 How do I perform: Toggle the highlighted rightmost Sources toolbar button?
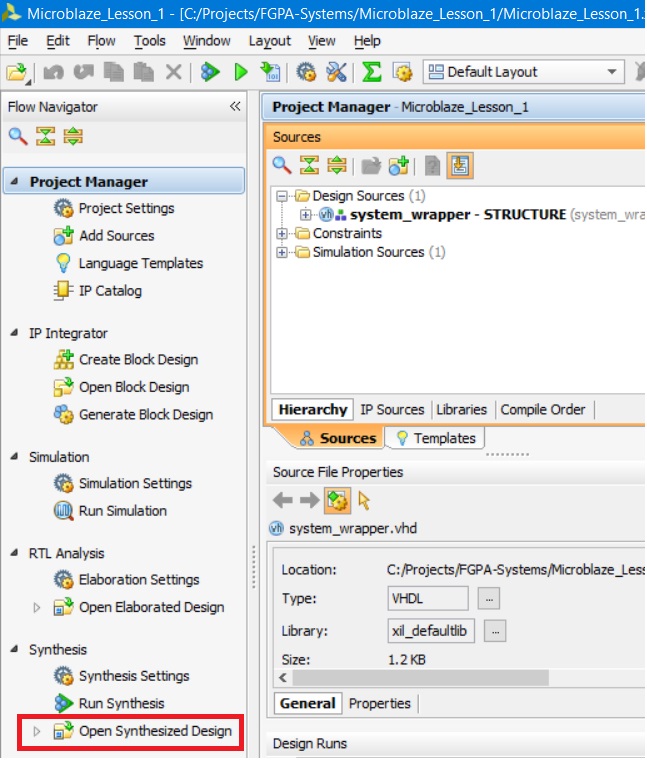tap(460, 165)
